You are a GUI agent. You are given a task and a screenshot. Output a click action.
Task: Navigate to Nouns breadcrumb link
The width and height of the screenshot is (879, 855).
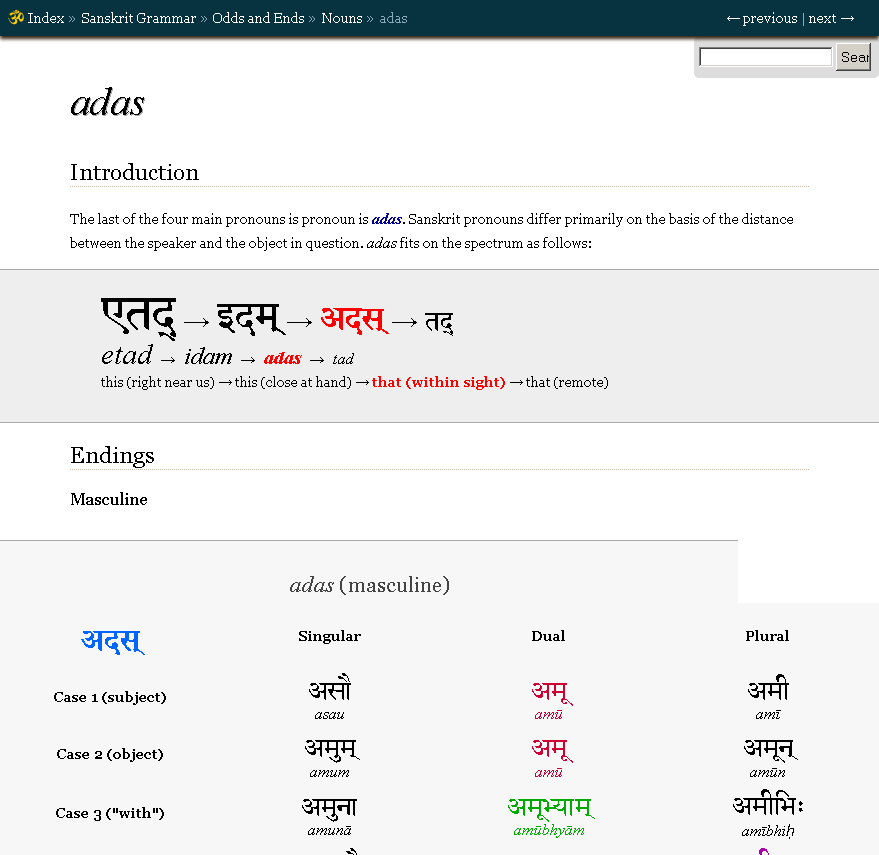(342, 18)
